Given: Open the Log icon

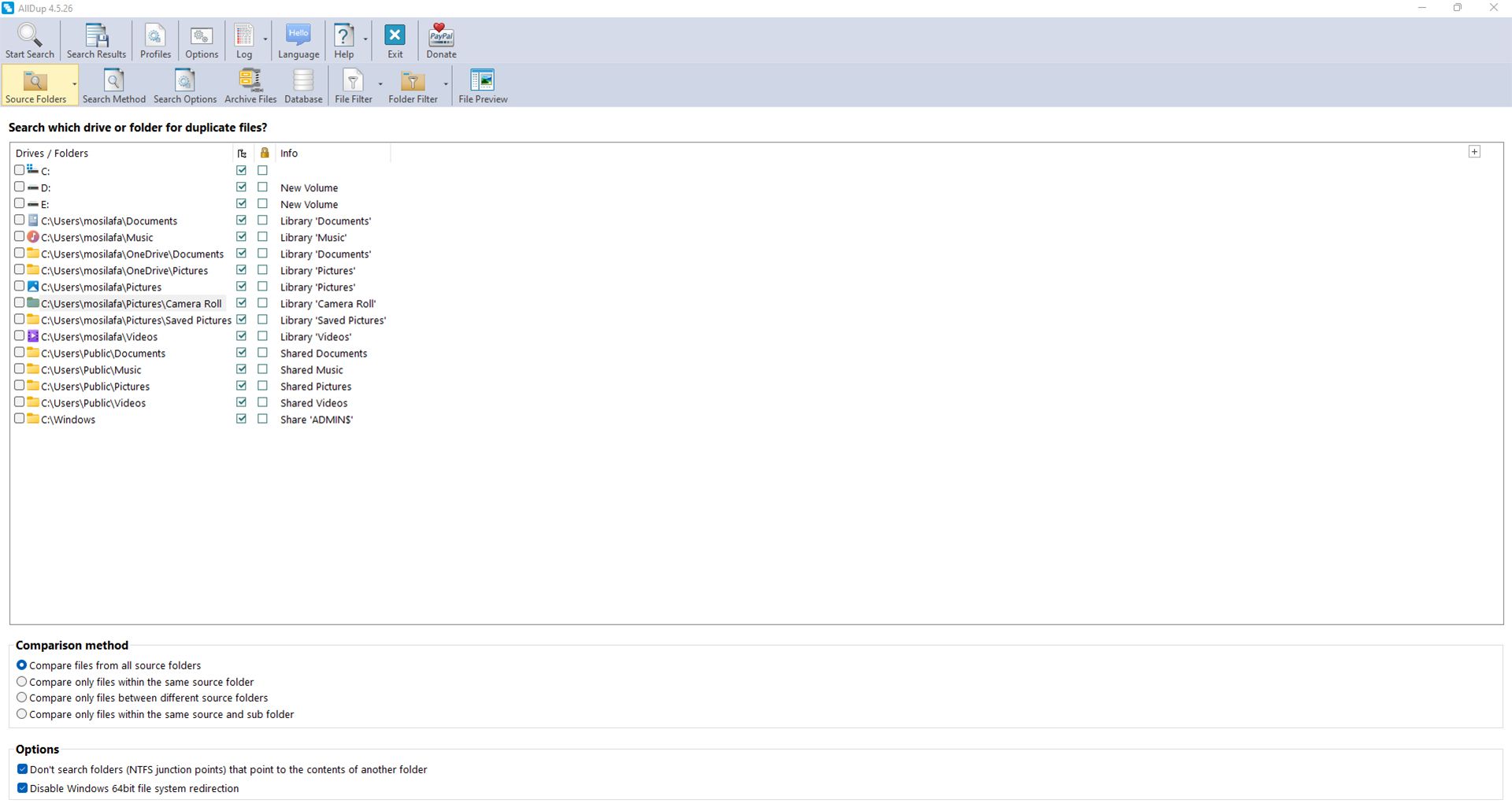Looking at the screenshot, I should pyautogui.click(x=244, y=41).
